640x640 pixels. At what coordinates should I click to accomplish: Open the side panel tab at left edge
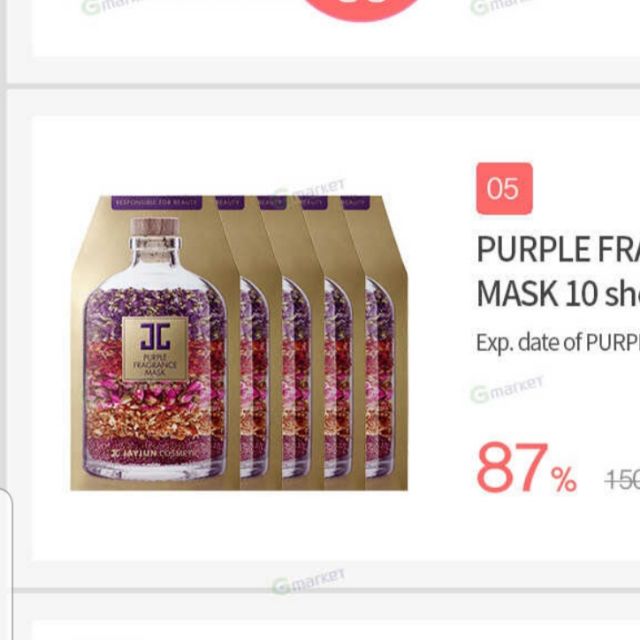(x=6, y=564)
